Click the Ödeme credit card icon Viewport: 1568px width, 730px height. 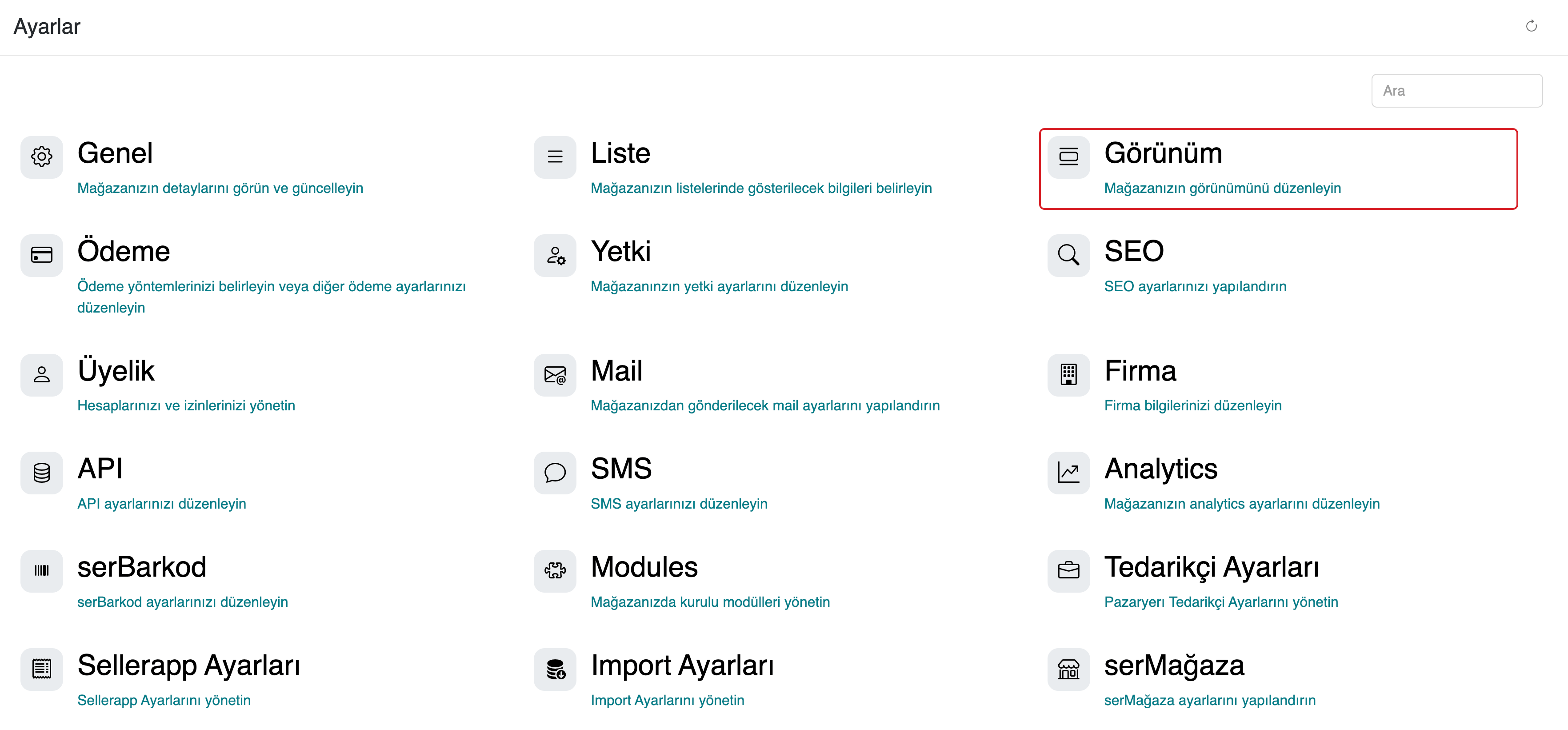click(41, 254)
